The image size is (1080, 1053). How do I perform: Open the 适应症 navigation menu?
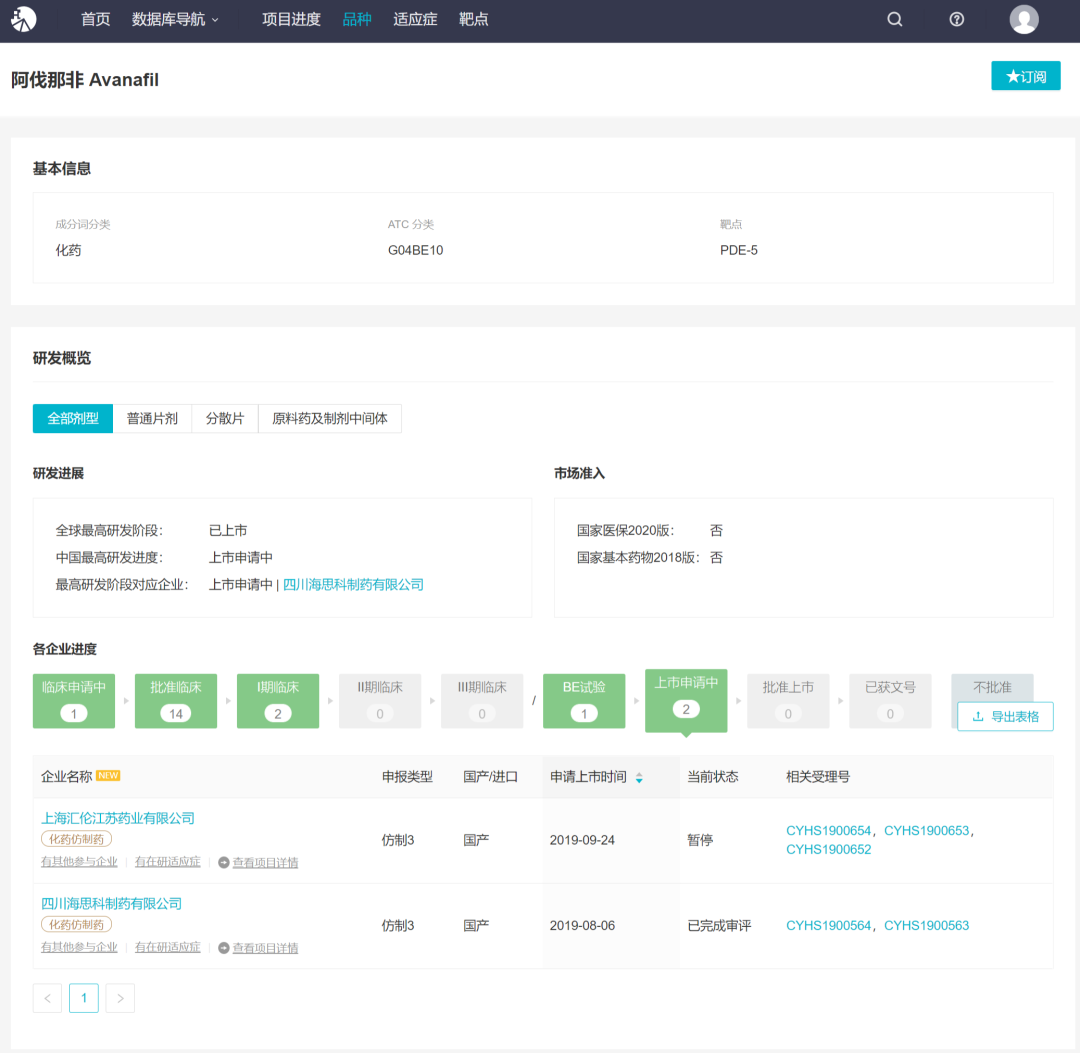coord(415,19)
